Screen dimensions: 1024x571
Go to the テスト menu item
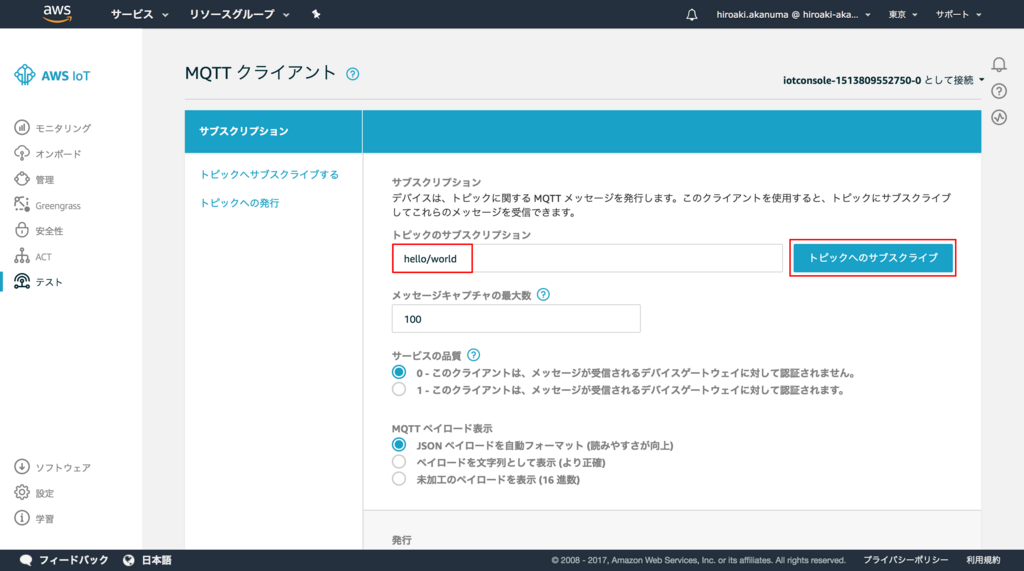(49, 282)
